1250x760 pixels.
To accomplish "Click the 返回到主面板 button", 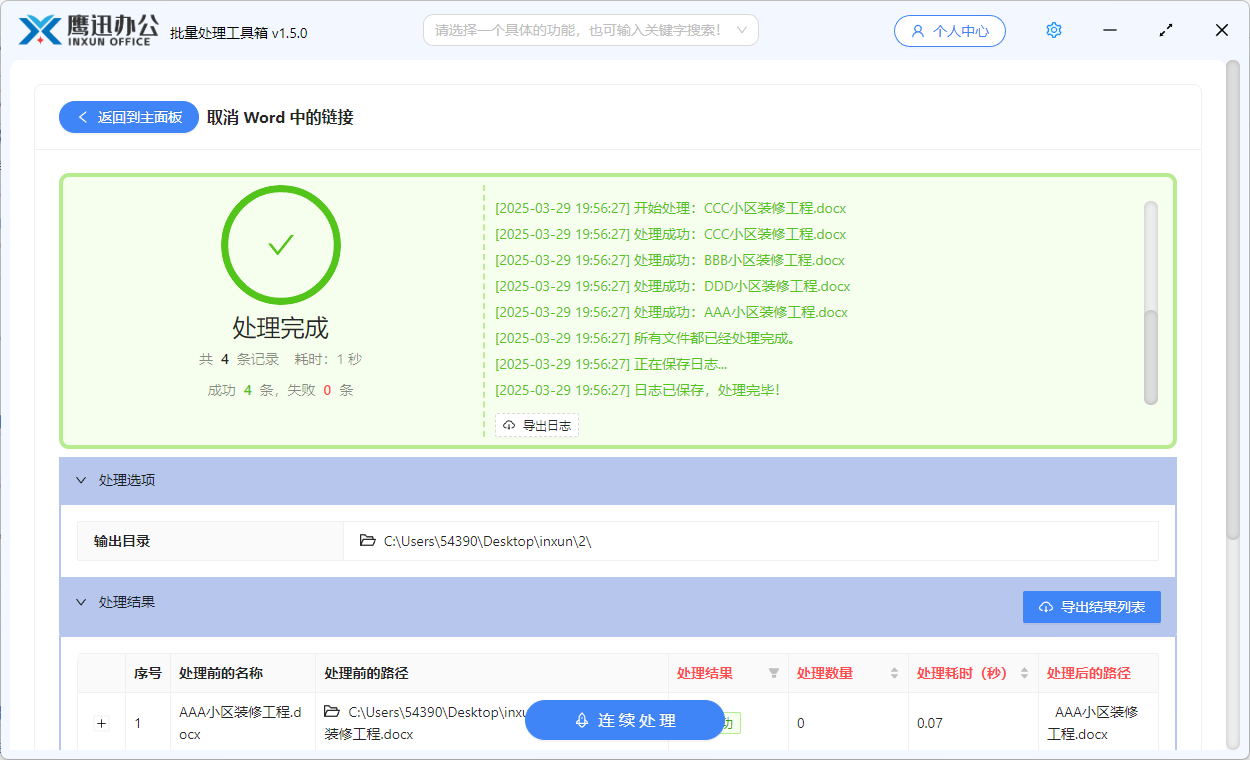I will pos(128,116).
